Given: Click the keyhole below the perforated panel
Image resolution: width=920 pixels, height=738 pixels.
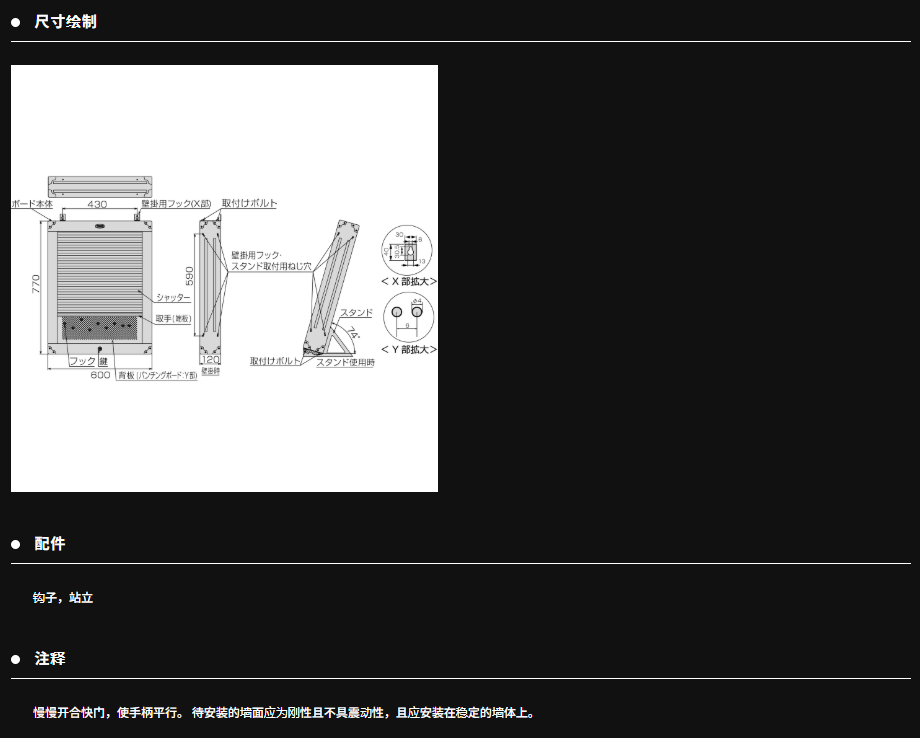Looking at the screenshot, I should [99, 348].
